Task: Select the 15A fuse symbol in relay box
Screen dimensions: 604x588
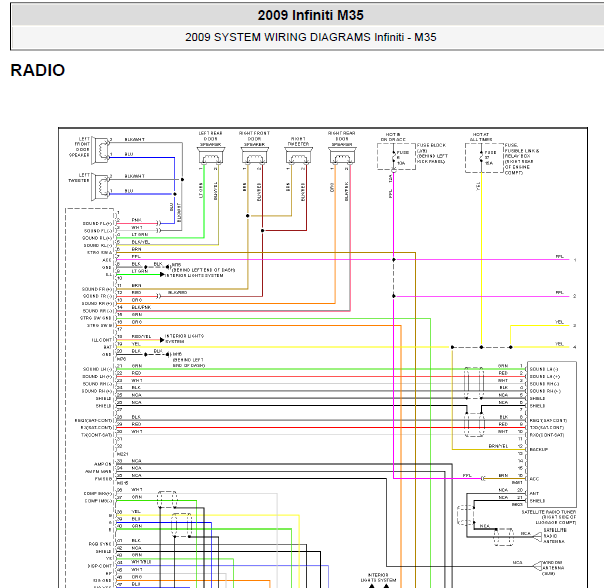Action: tap(481, 157)
